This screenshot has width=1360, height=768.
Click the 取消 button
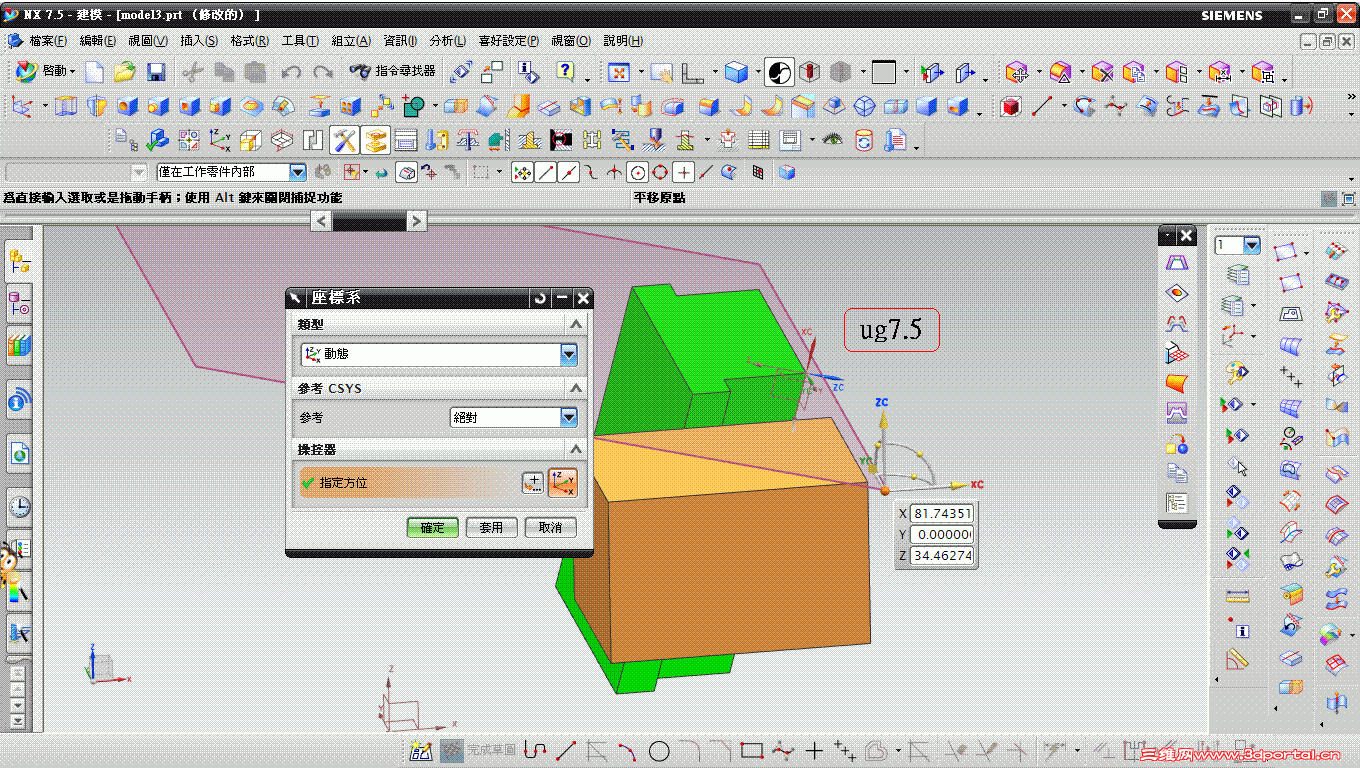(x=550, y=527)
